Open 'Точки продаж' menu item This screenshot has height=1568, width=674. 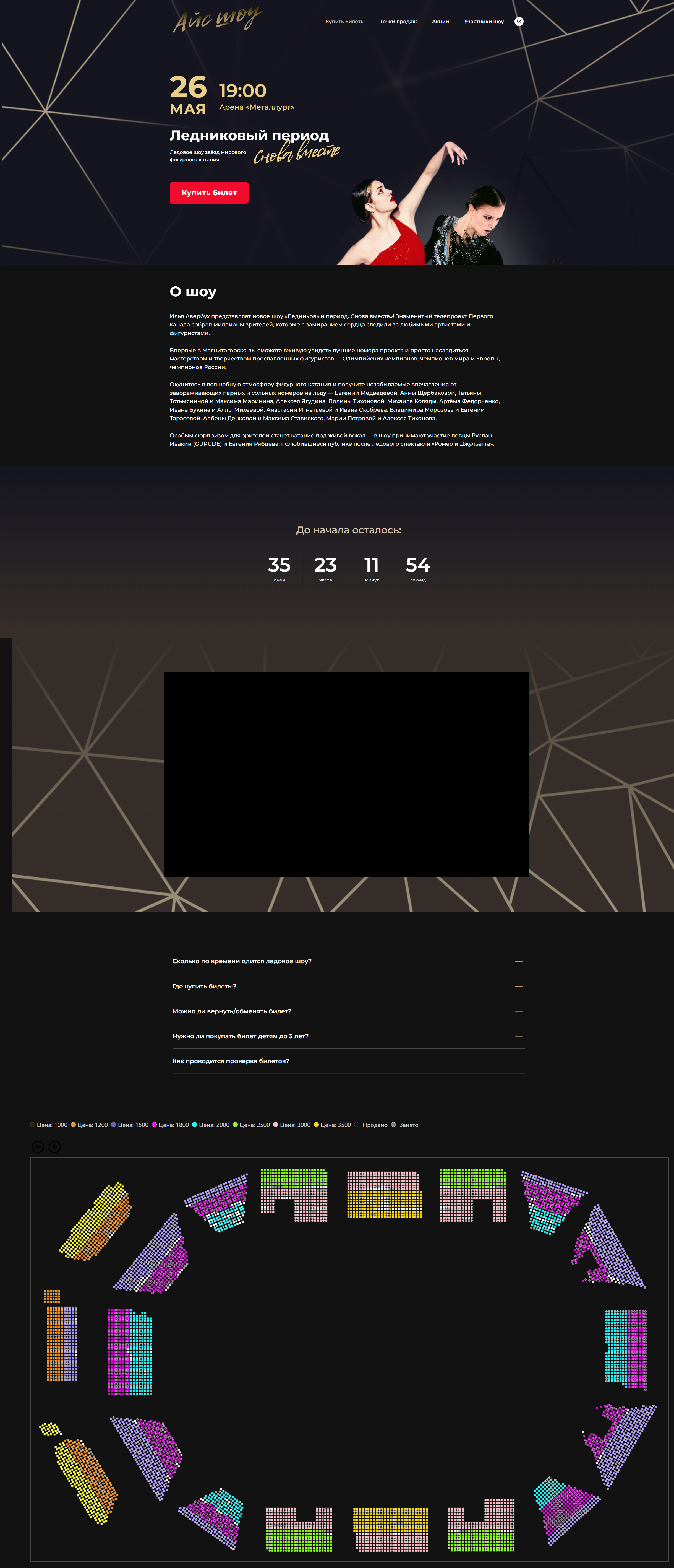tap(398, 21)
